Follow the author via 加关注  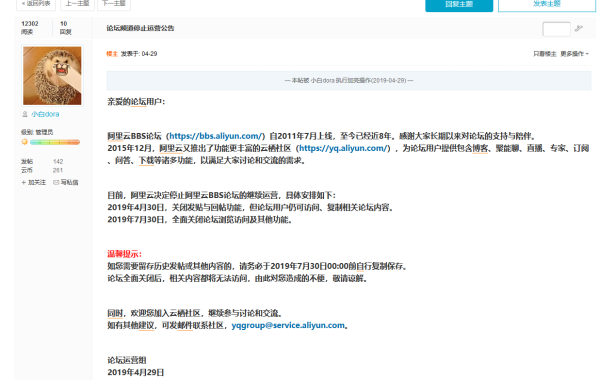[x=37, y=182]
